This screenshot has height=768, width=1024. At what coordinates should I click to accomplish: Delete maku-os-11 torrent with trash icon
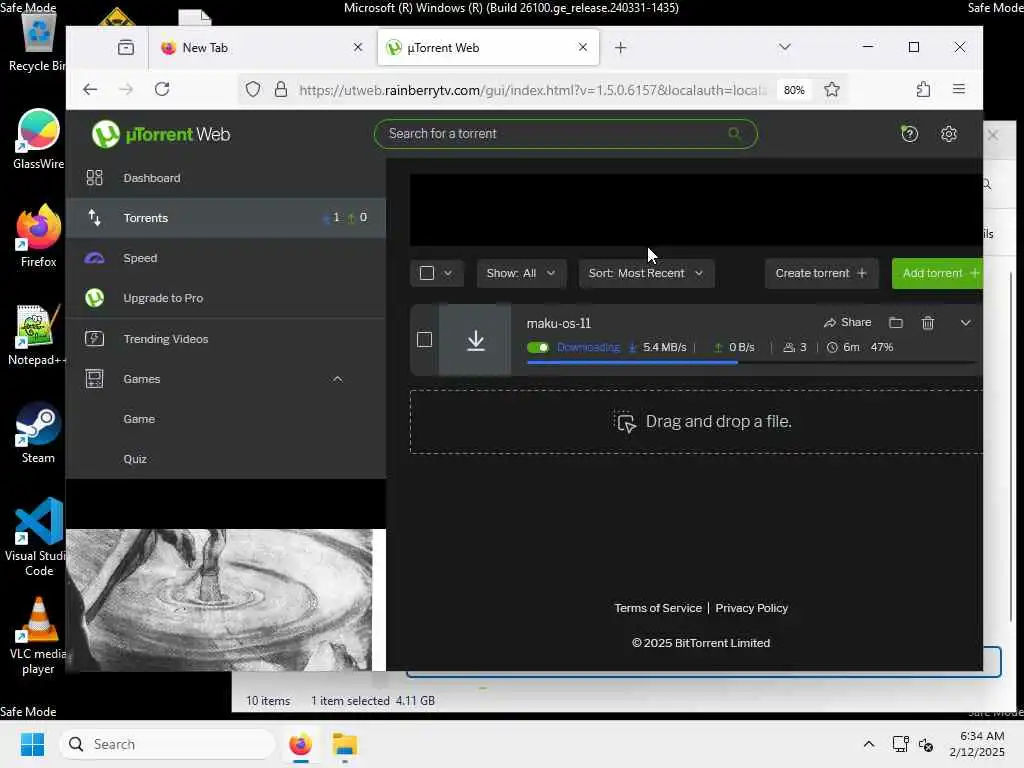click(x=927, y=323)
